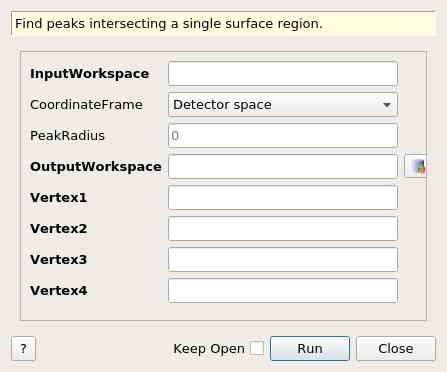Focus the Vertex2 input field
Image resolution: width=447 pixels, height=372 pixels.
[x=283, y=229]
